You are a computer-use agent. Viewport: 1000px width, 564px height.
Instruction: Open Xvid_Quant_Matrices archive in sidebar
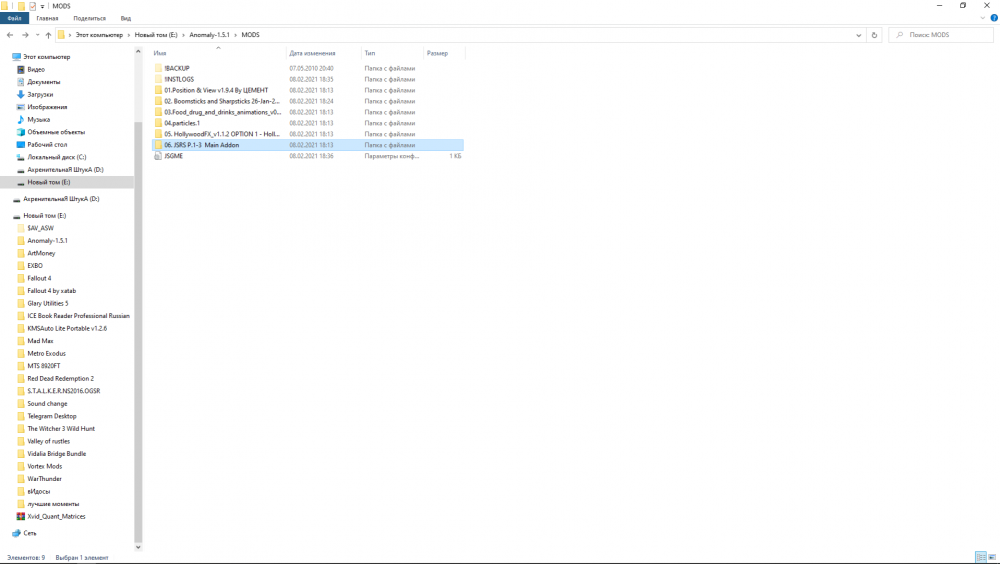pos(56,517)
